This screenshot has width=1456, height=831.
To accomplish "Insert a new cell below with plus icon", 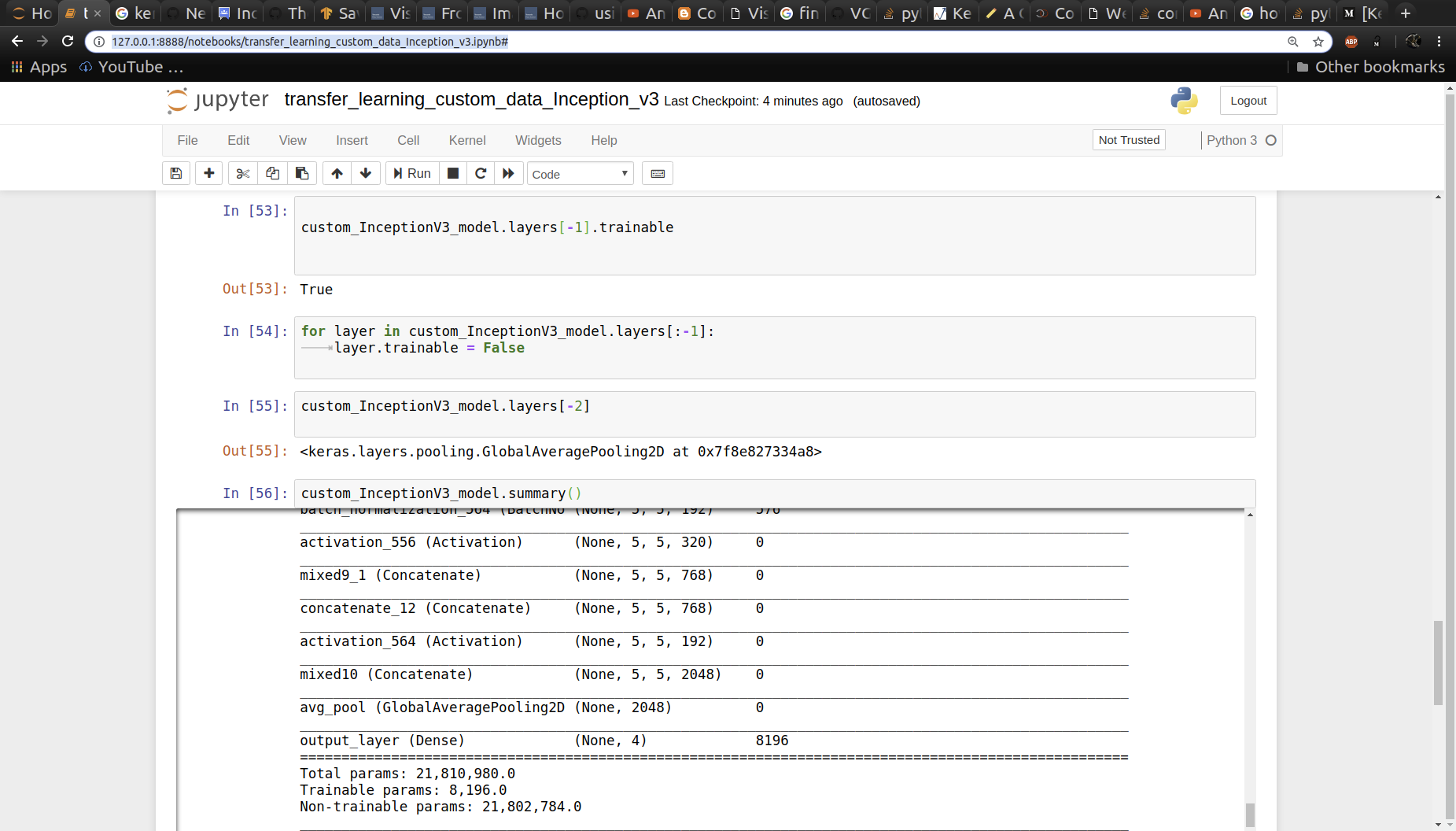I will 208,173.
